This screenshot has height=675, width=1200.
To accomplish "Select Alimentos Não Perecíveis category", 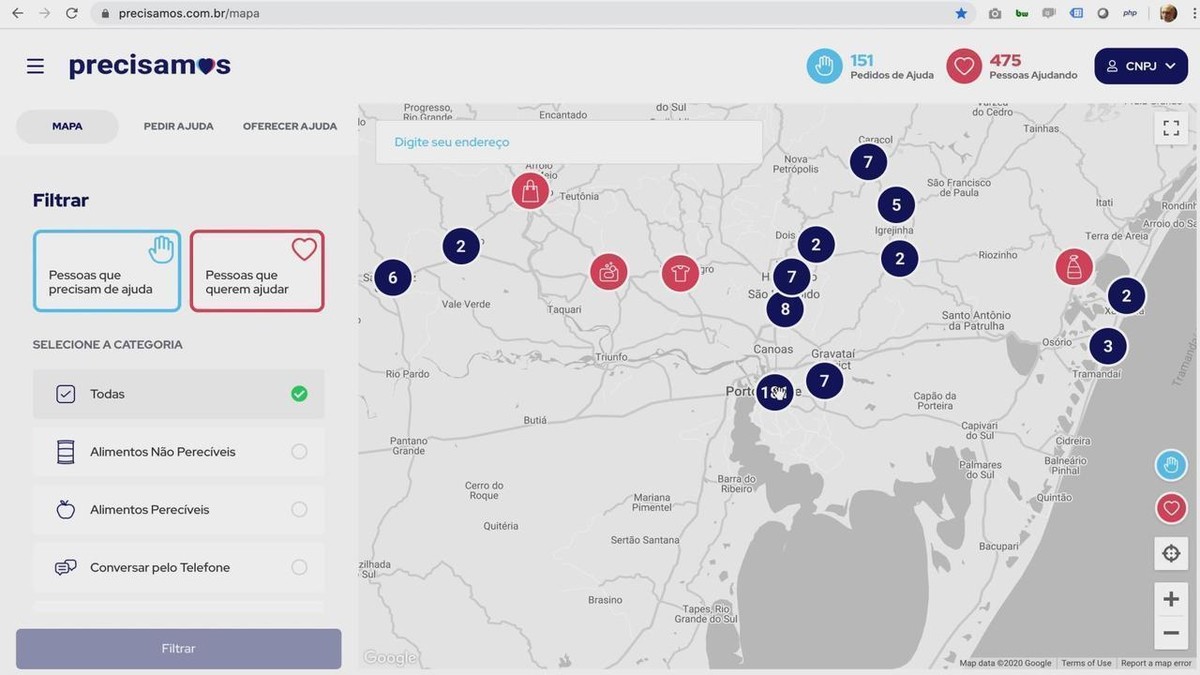I will [179, 452].
